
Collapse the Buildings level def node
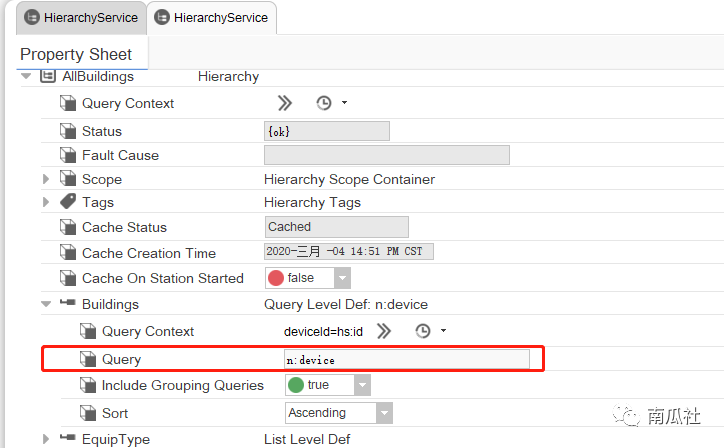tap(46, 304)
